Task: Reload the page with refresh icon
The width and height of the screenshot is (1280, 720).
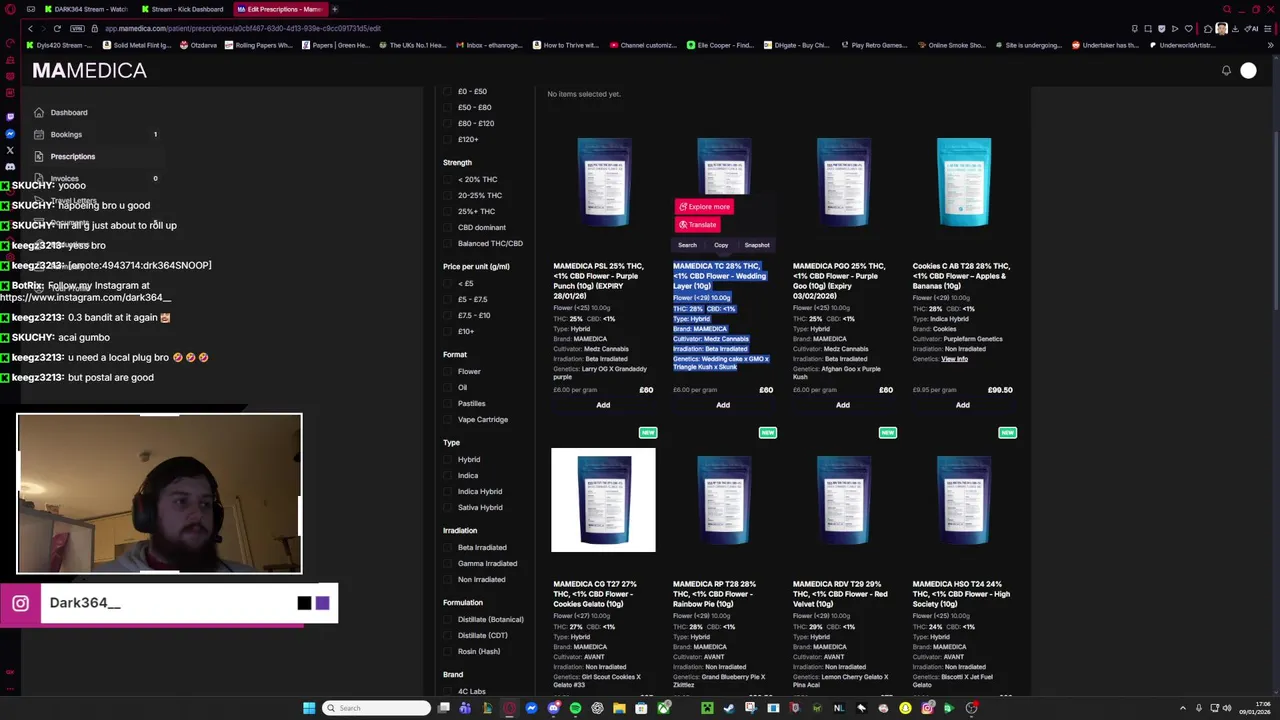Action: point(57,28)
